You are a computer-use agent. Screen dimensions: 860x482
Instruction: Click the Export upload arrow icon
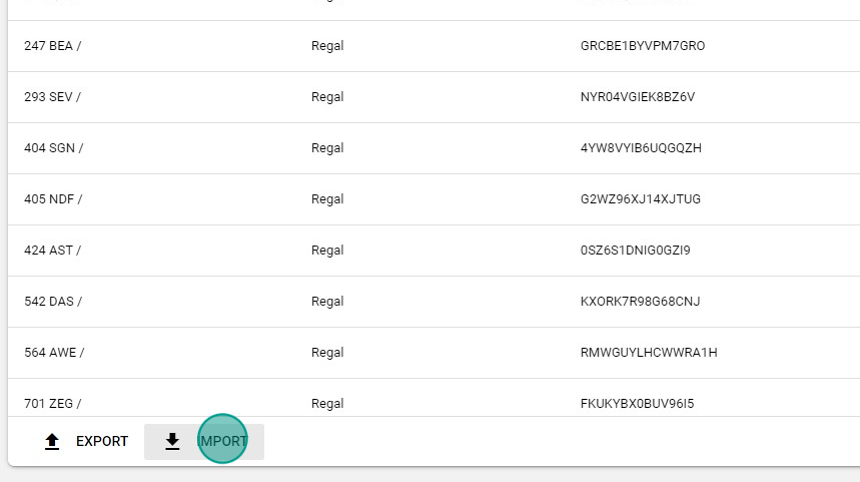tap(52, 441)
